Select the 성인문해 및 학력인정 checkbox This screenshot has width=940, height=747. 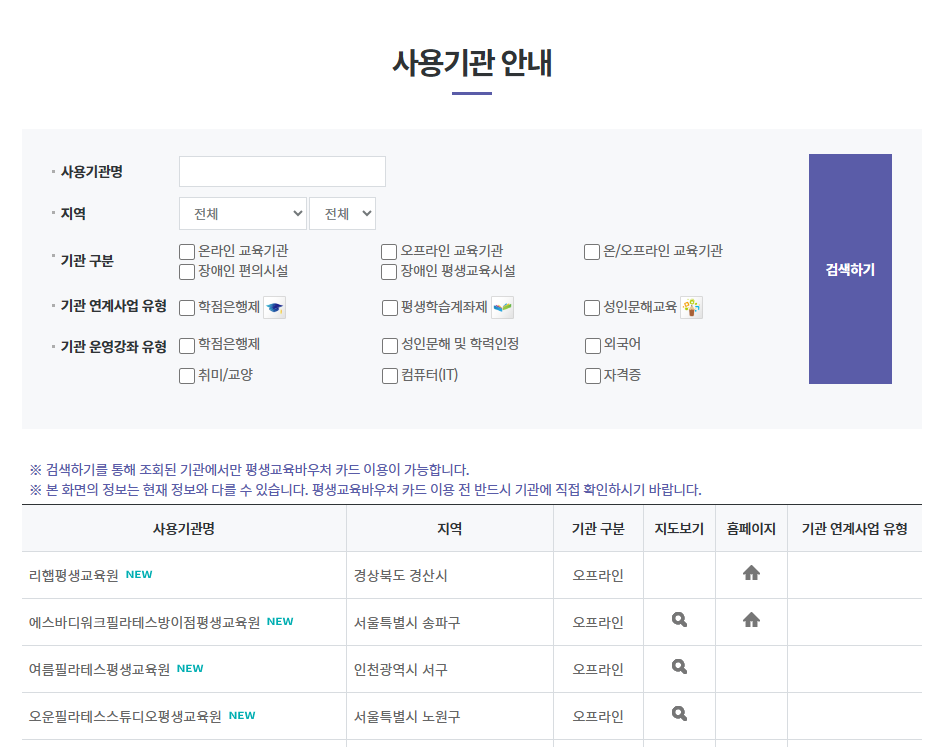[x=388, y=346]
